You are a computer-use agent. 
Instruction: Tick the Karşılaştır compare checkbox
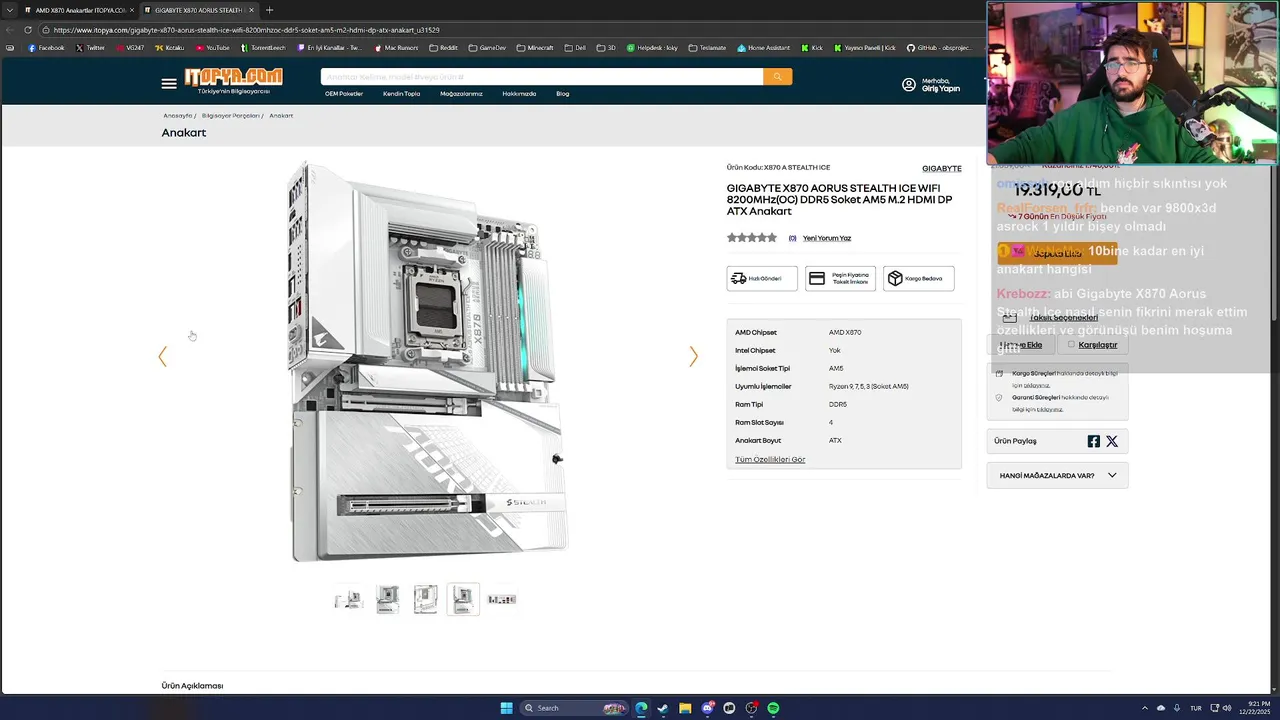tap(1071, 344)
